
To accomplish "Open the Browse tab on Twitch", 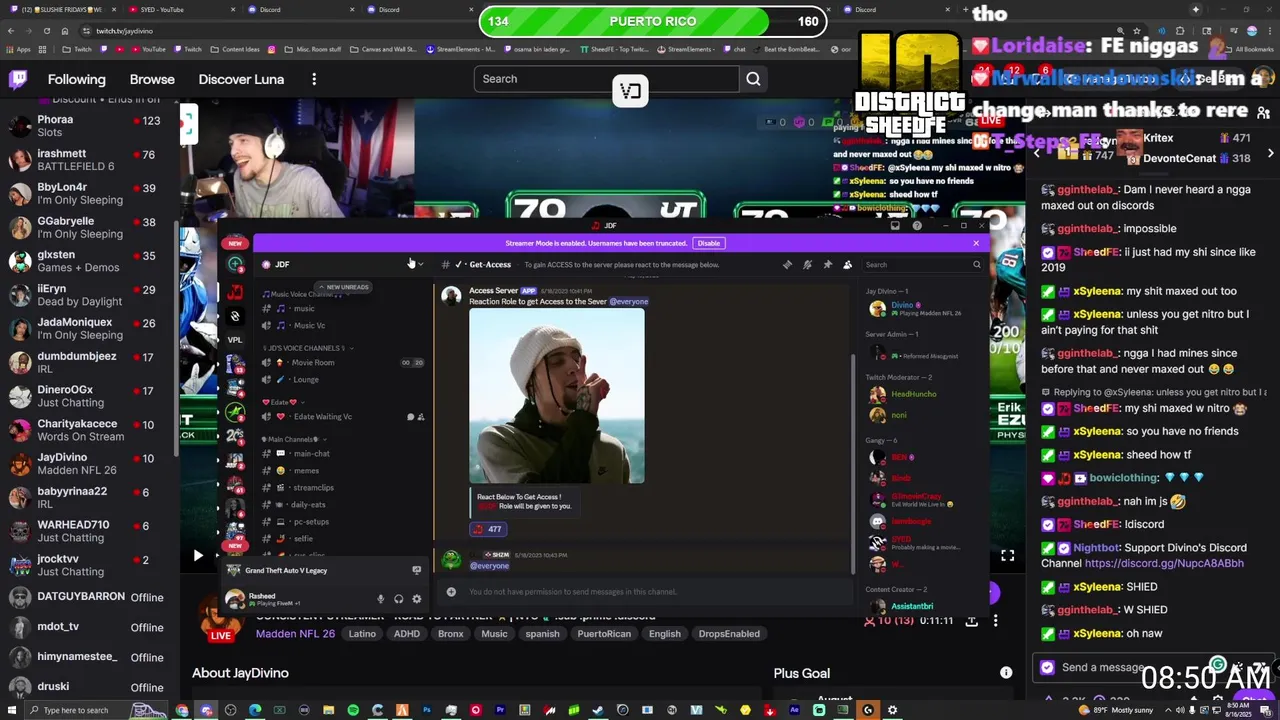I will [152, 79].
